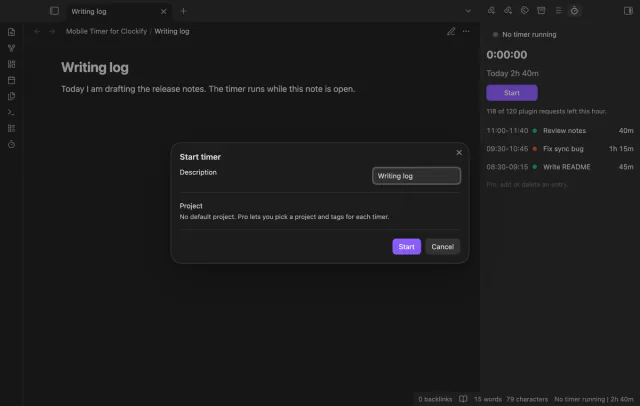The width and height of the screenshot is (640, 406).
Task: Open the properties box-icon sidebar tab
Action: [541, 11]
